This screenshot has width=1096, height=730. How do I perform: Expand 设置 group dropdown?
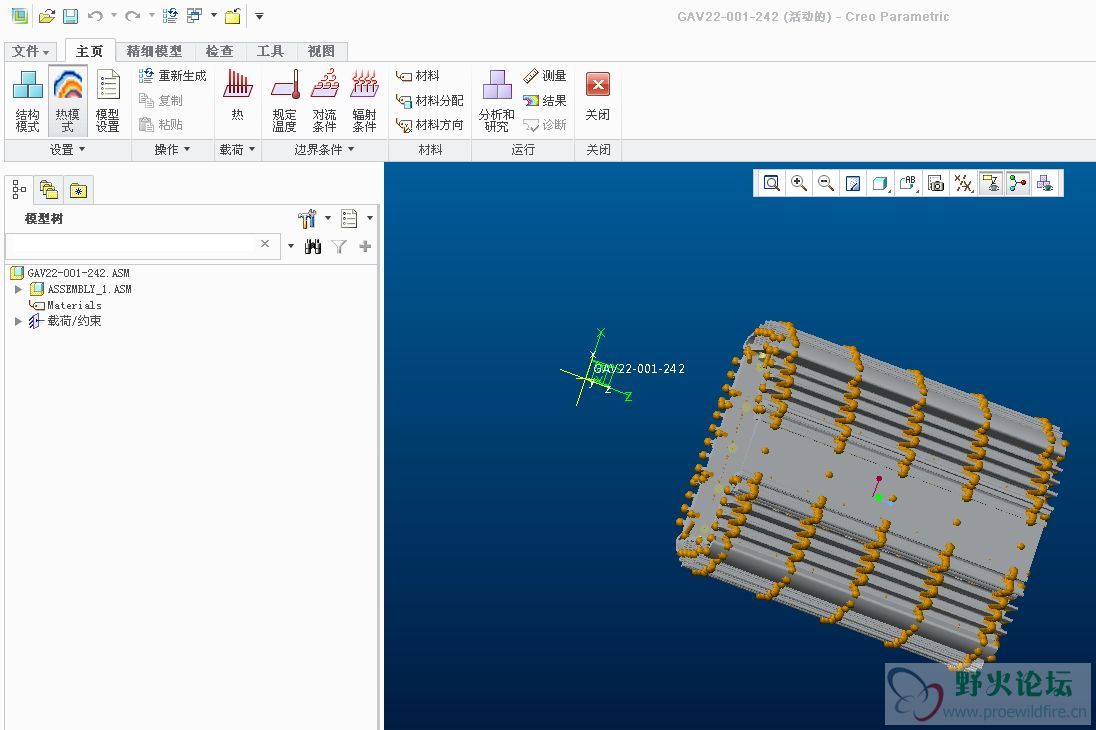click(67, 150)
